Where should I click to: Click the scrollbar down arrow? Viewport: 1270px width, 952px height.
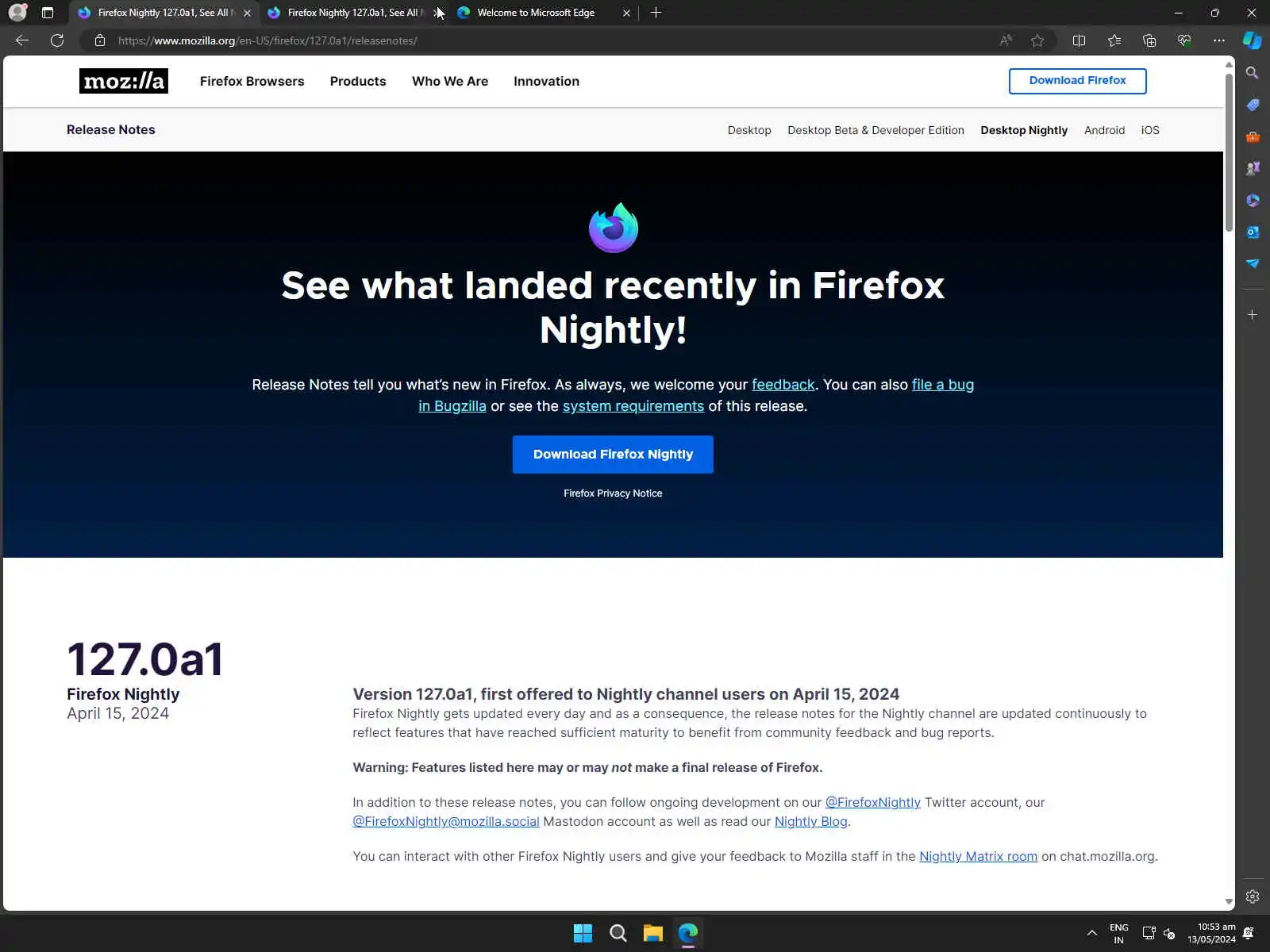click(1229, 902)
